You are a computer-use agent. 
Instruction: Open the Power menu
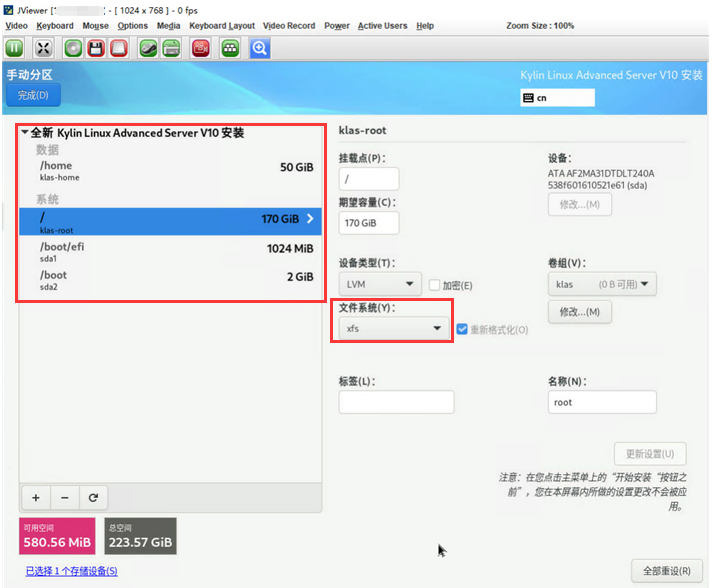click(337, 26)
